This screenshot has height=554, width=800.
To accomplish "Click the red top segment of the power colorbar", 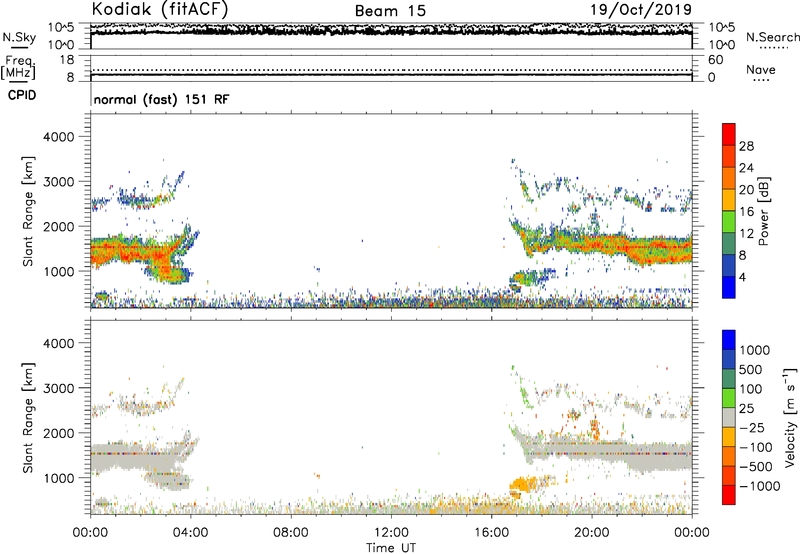I will [x=729, y=135].
